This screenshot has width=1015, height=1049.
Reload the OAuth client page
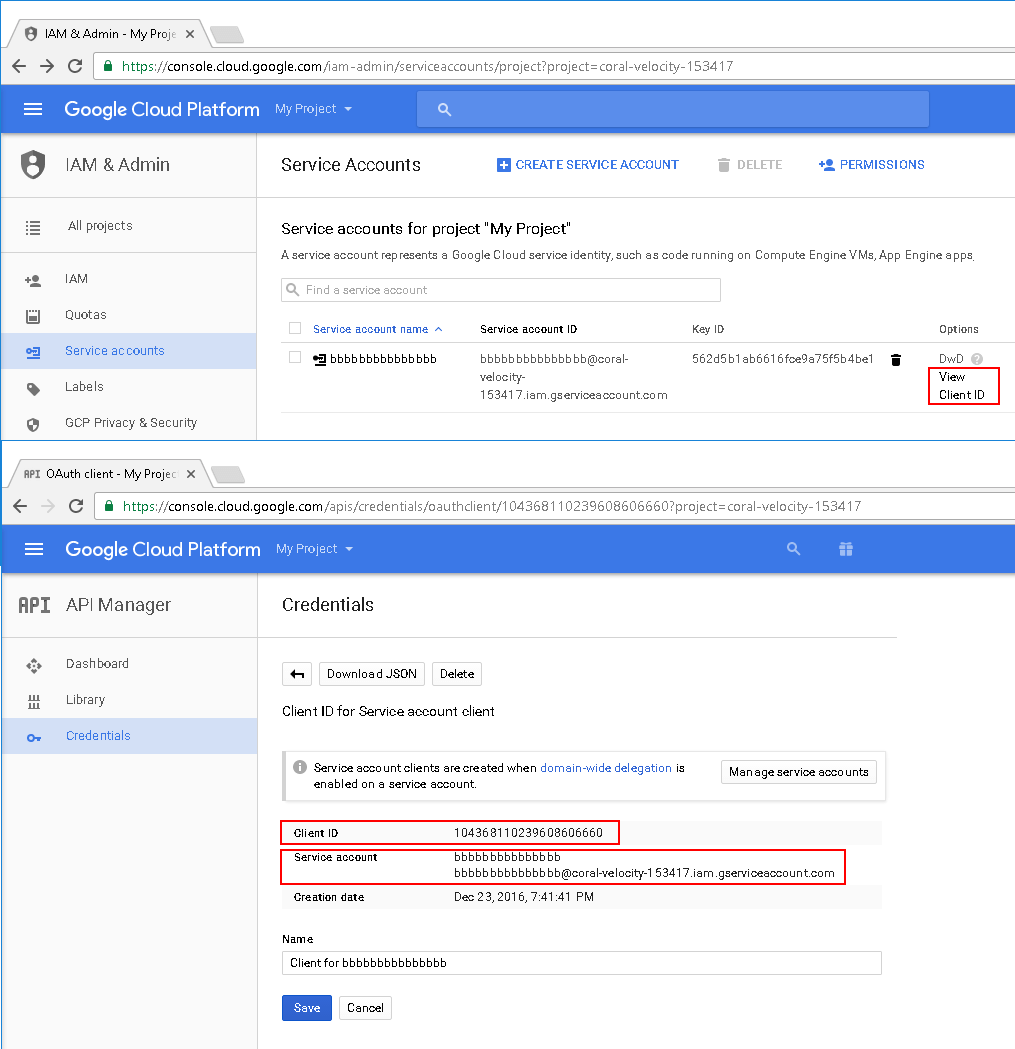tap(76, 506)
